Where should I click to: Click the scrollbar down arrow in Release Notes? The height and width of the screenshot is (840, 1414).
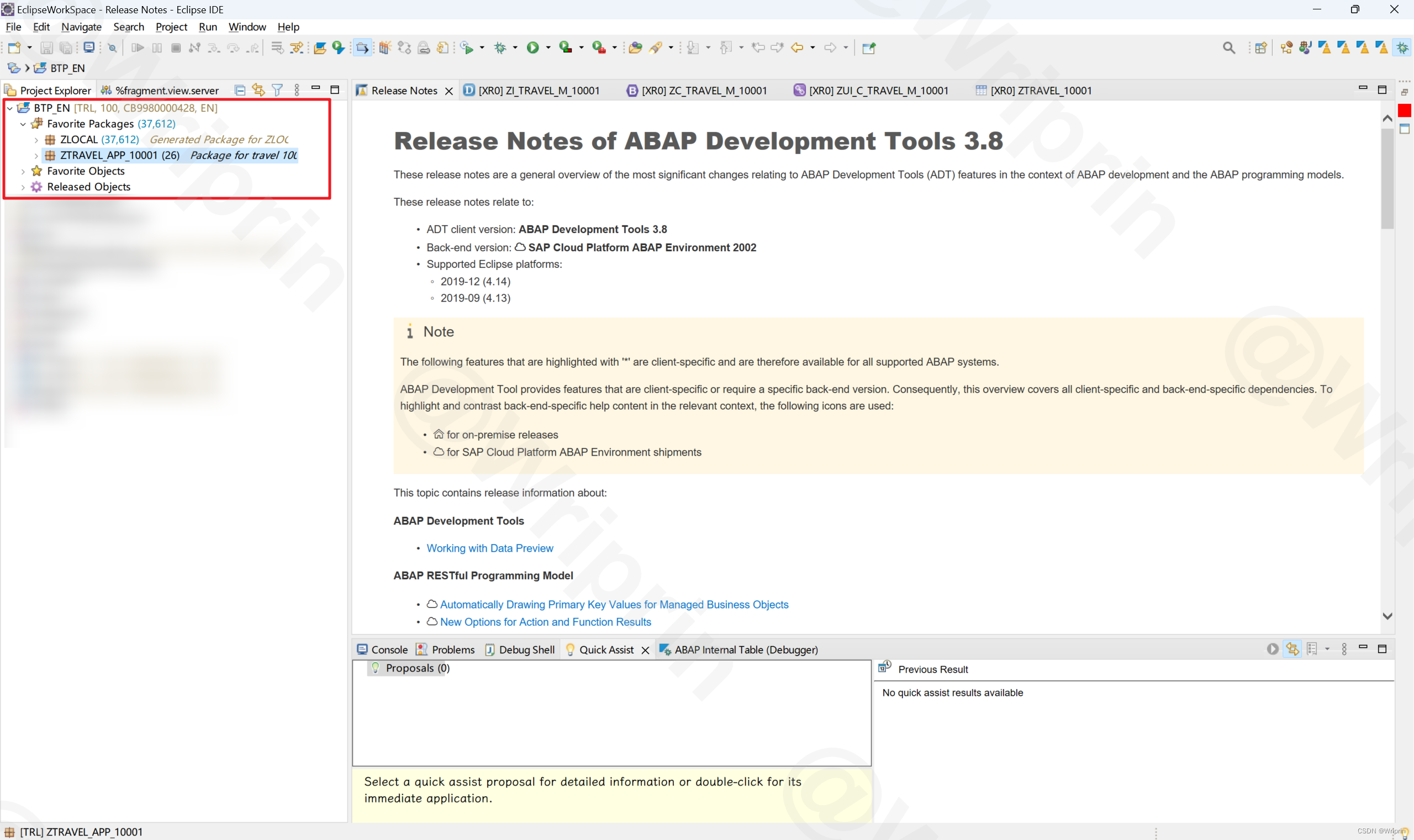[x=1387, y=616]
